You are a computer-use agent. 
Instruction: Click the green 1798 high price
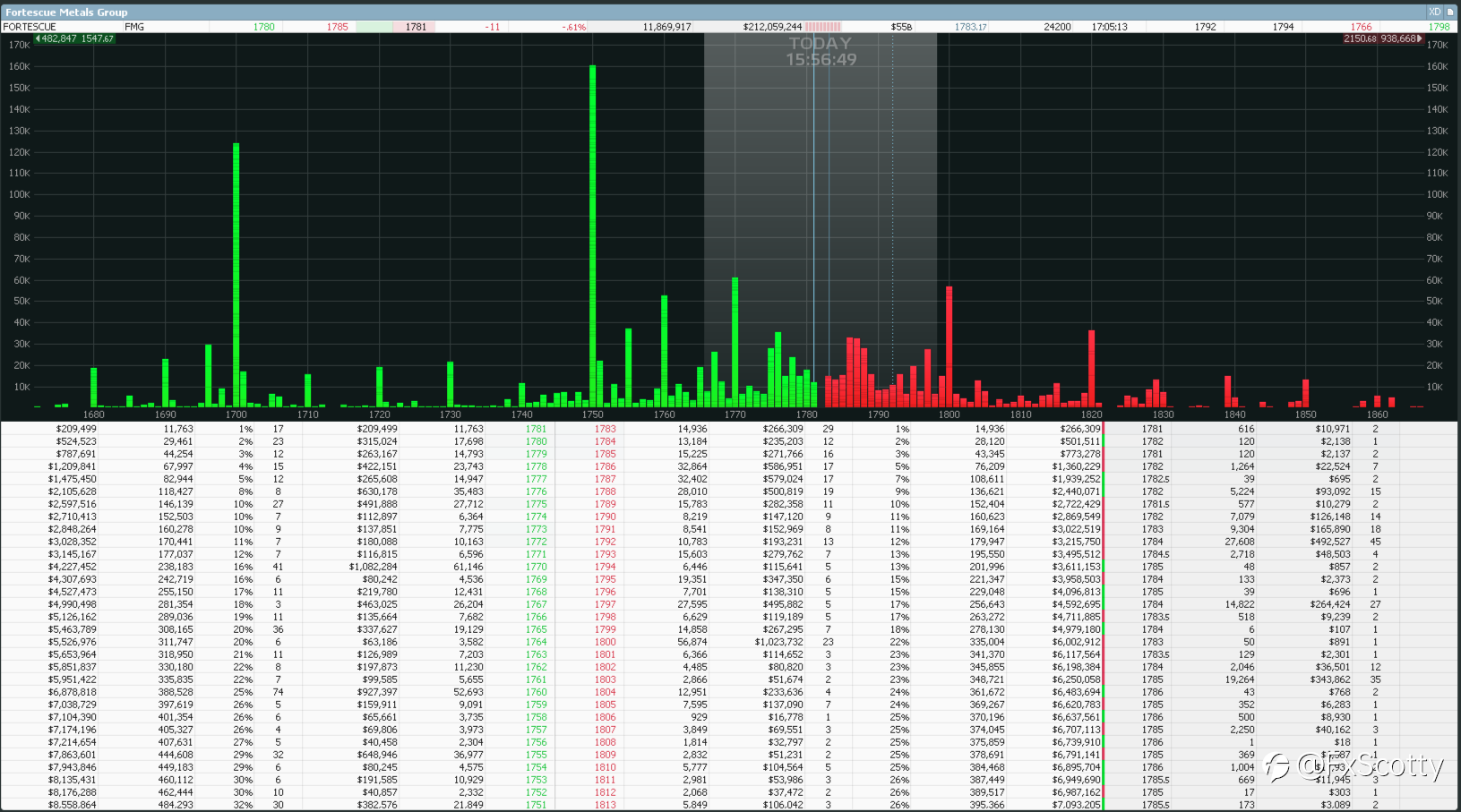pyautogui.click(x=1439, y=27)
